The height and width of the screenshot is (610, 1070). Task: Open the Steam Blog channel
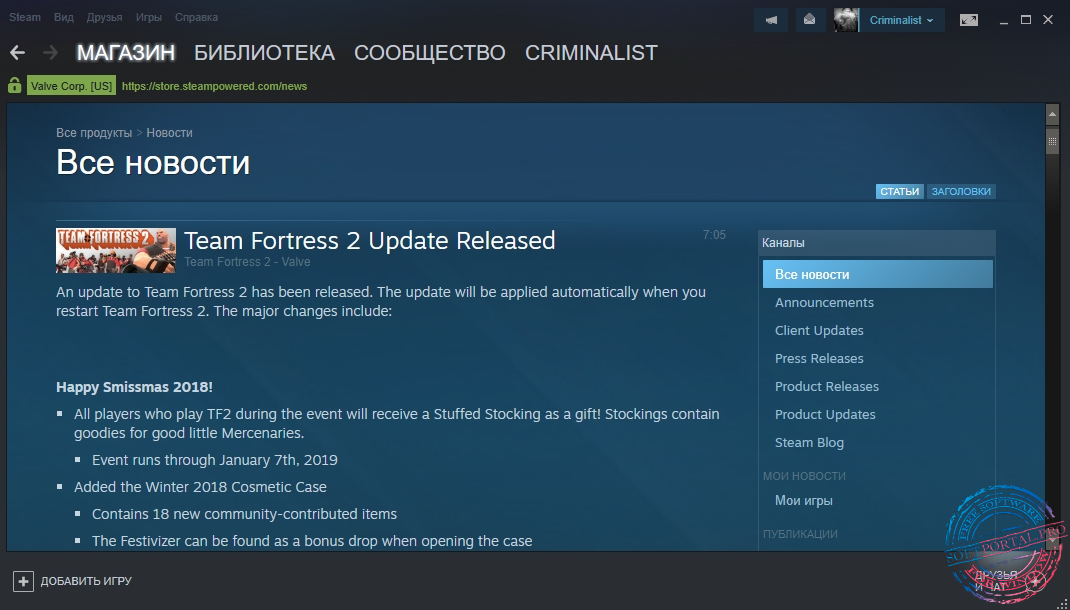809,443
